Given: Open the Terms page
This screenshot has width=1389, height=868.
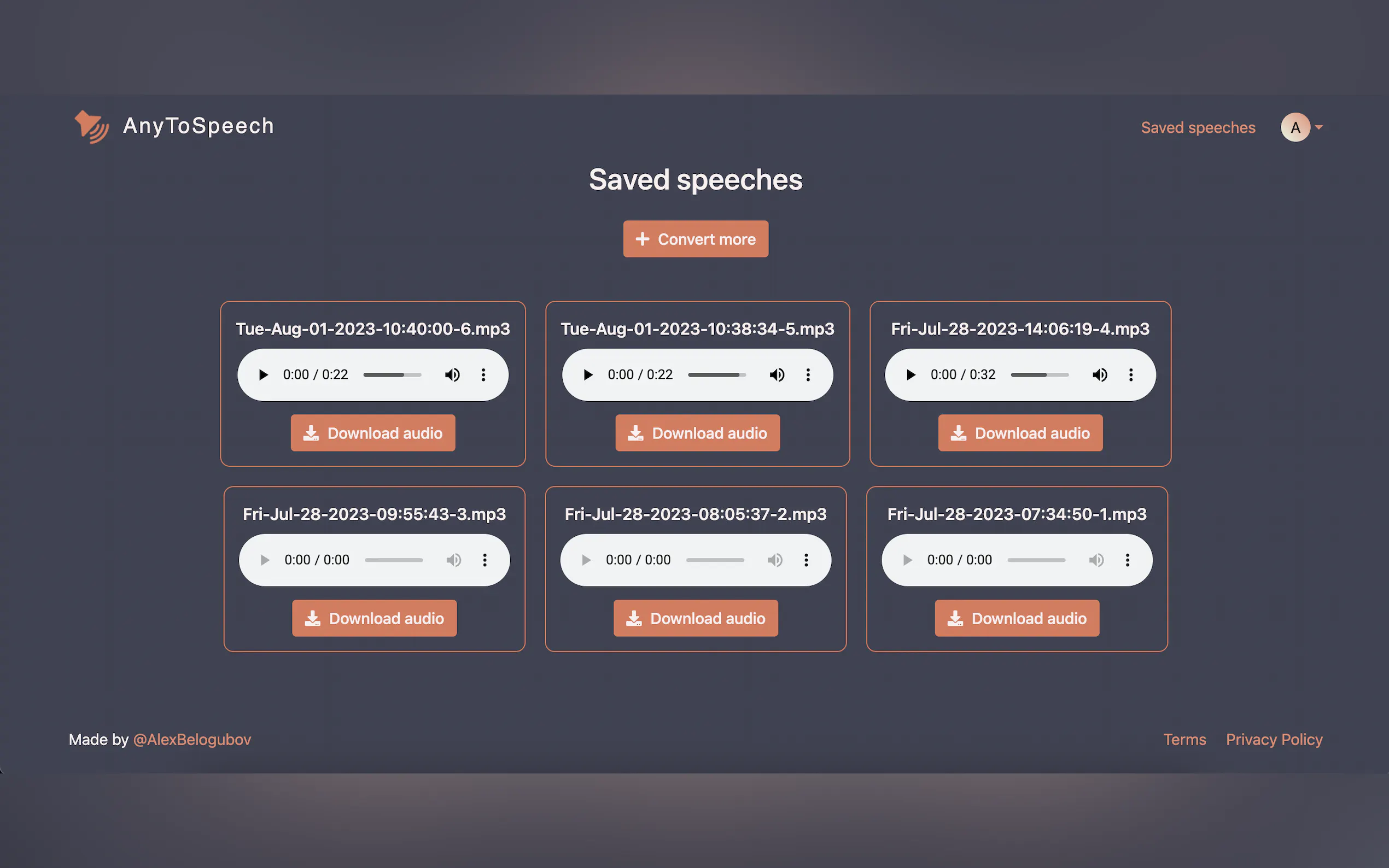Looking at the screenshot, I should [1184, 740].
